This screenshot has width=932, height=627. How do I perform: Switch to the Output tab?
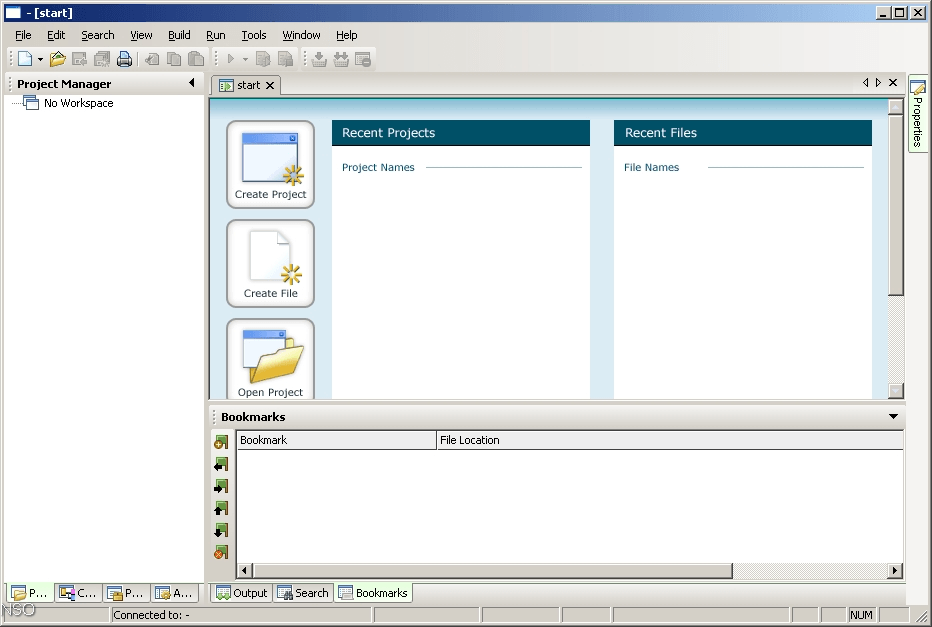pos(241,593)
